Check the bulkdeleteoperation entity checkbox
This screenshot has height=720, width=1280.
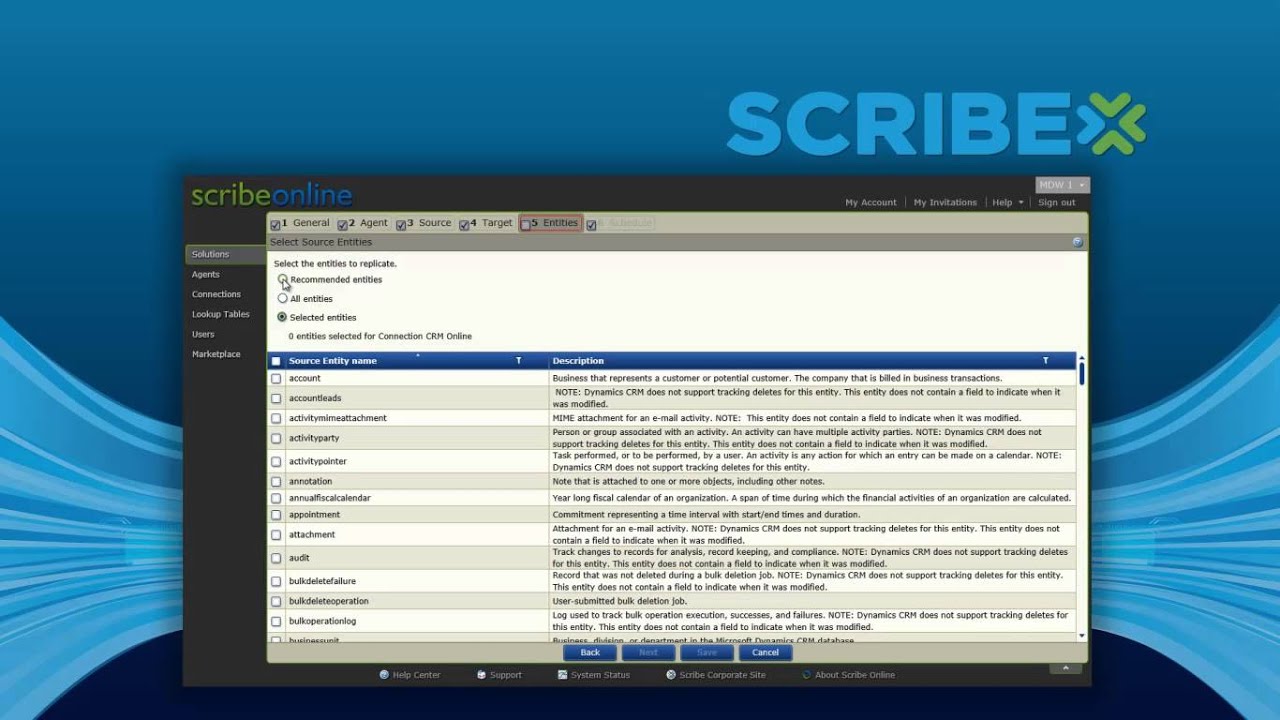276,601
